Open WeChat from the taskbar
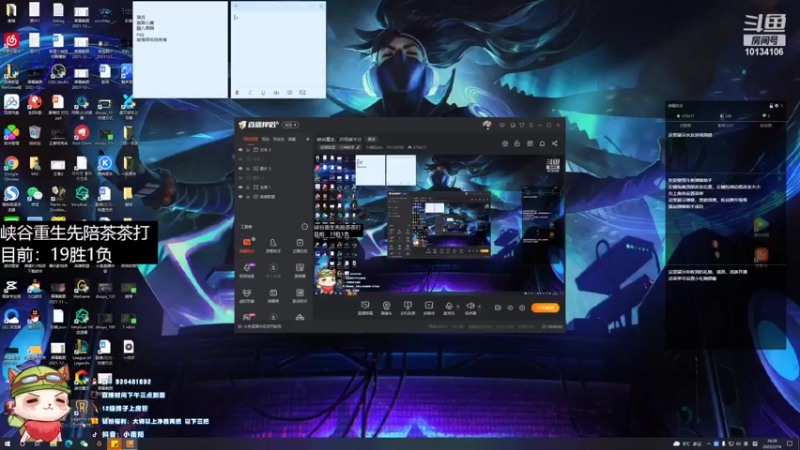The image size is (800, 450). coord(84,444)
